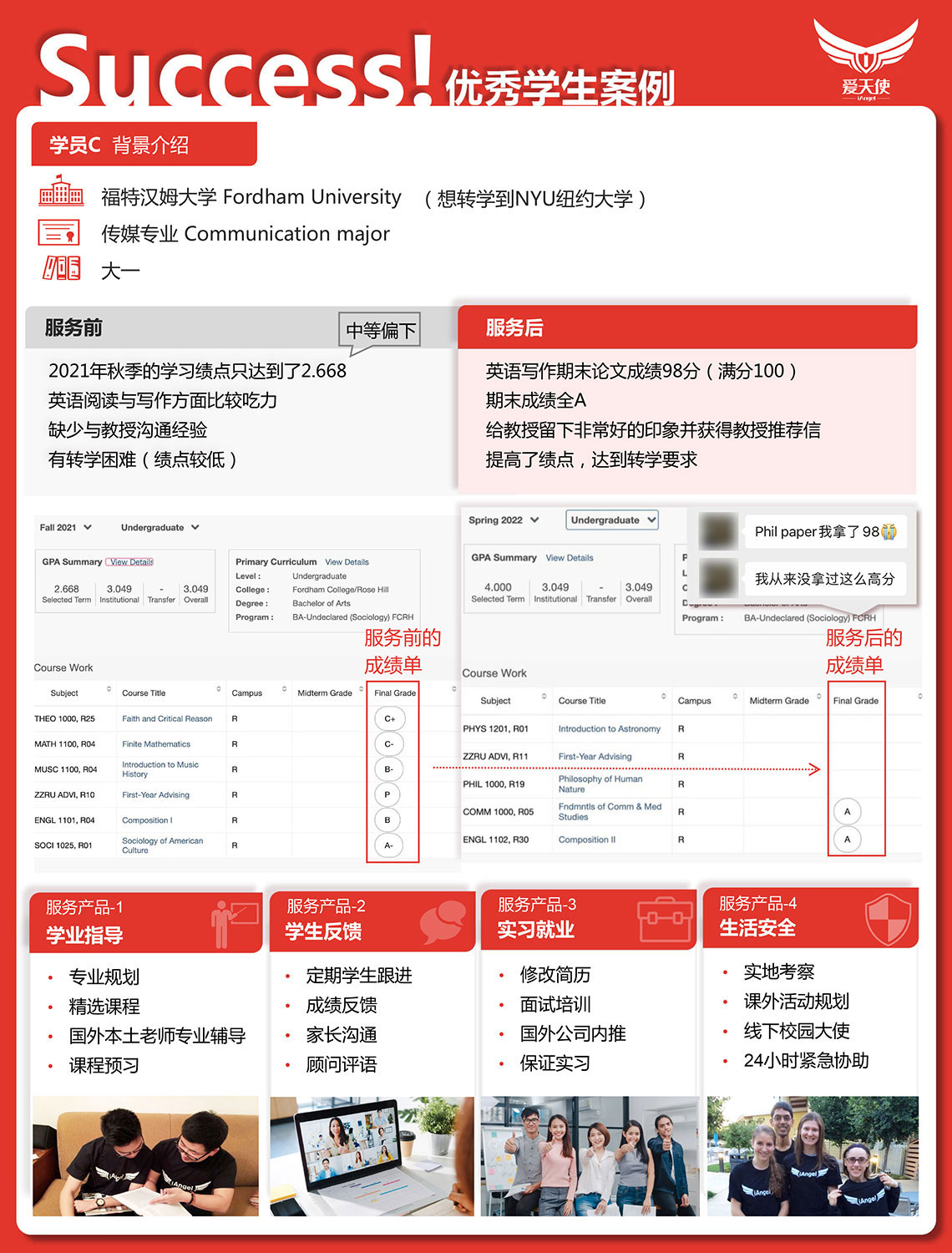
Task: Click the 4.000 Selected Term GPA value
Action: (x=498, y=587)
